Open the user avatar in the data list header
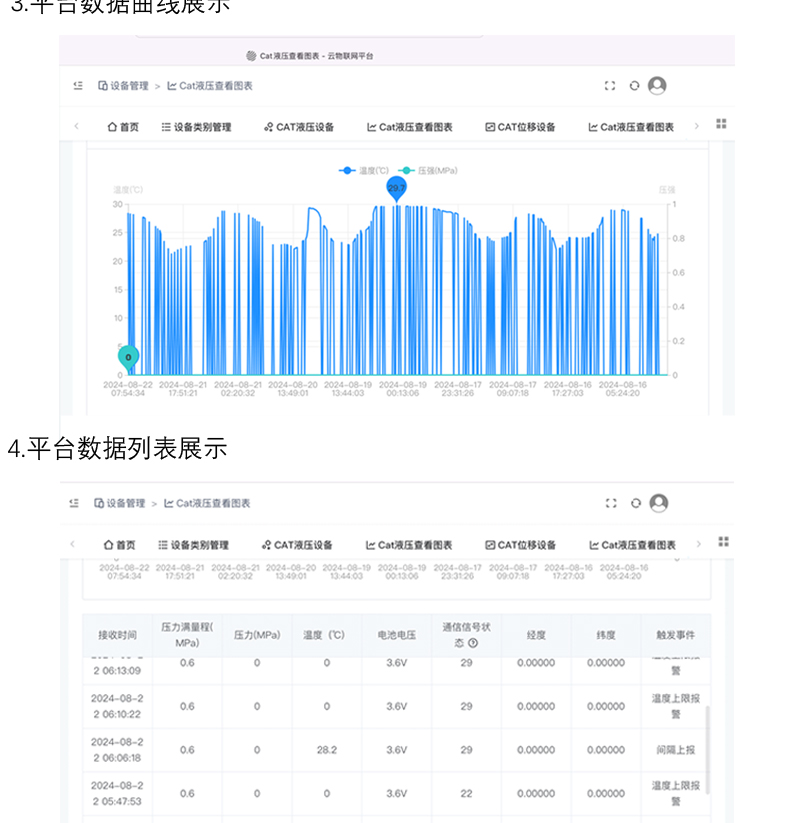 [x=658, y=503]
